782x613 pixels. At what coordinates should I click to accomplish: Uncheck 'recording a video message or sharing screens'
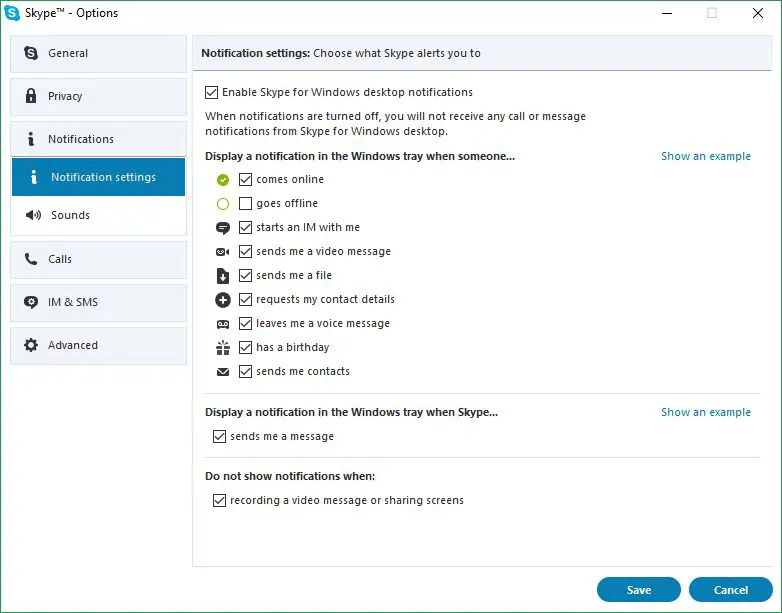pos(219,500)
